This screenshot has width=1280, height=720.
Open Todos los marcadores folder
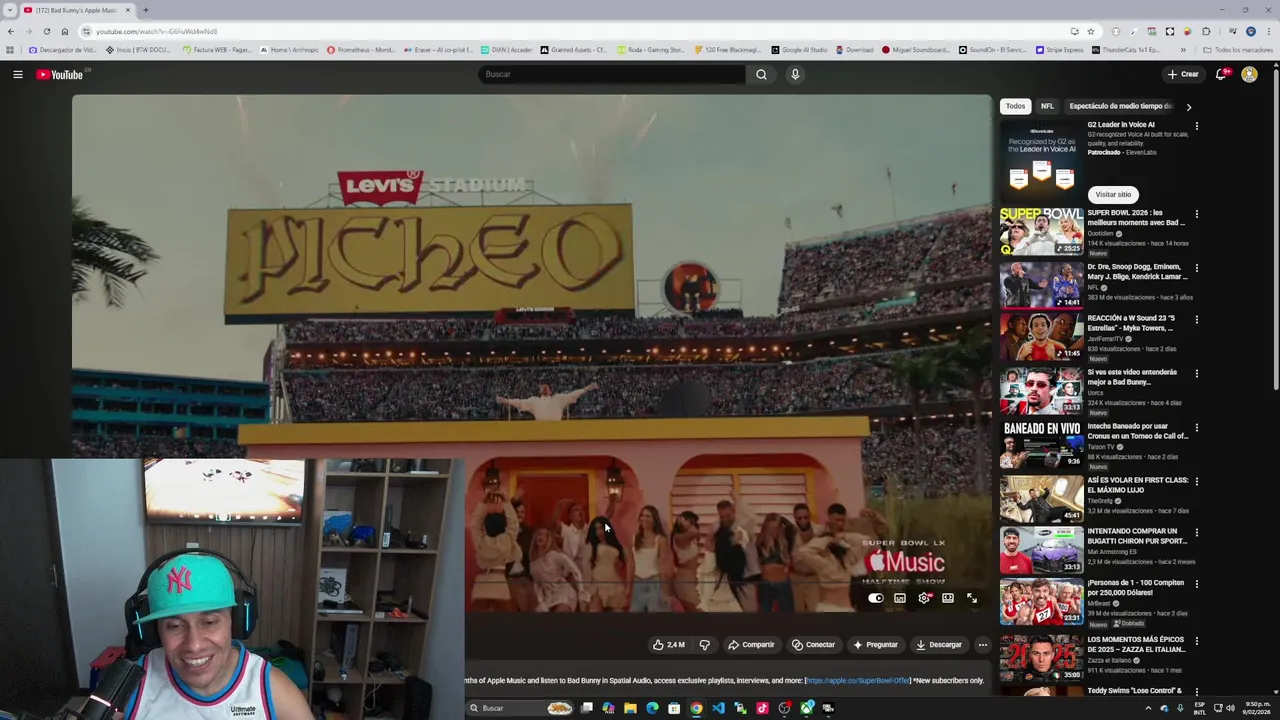coord(1237,50)
